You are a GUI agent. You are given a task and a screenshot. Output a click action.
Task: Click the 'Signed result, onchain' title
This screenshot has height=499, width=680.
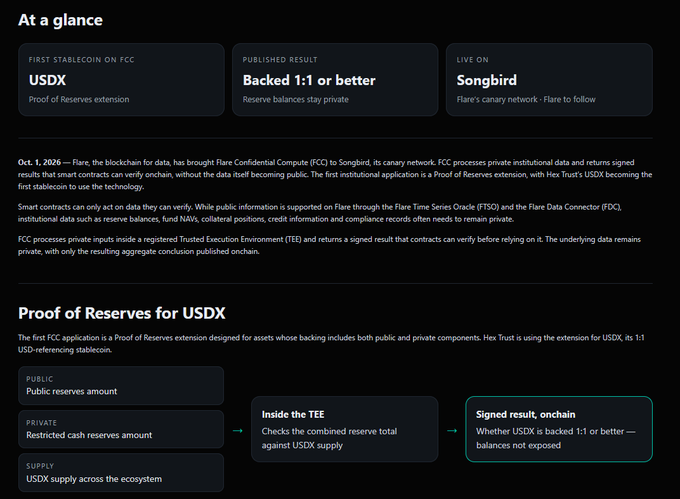[526, 414]
